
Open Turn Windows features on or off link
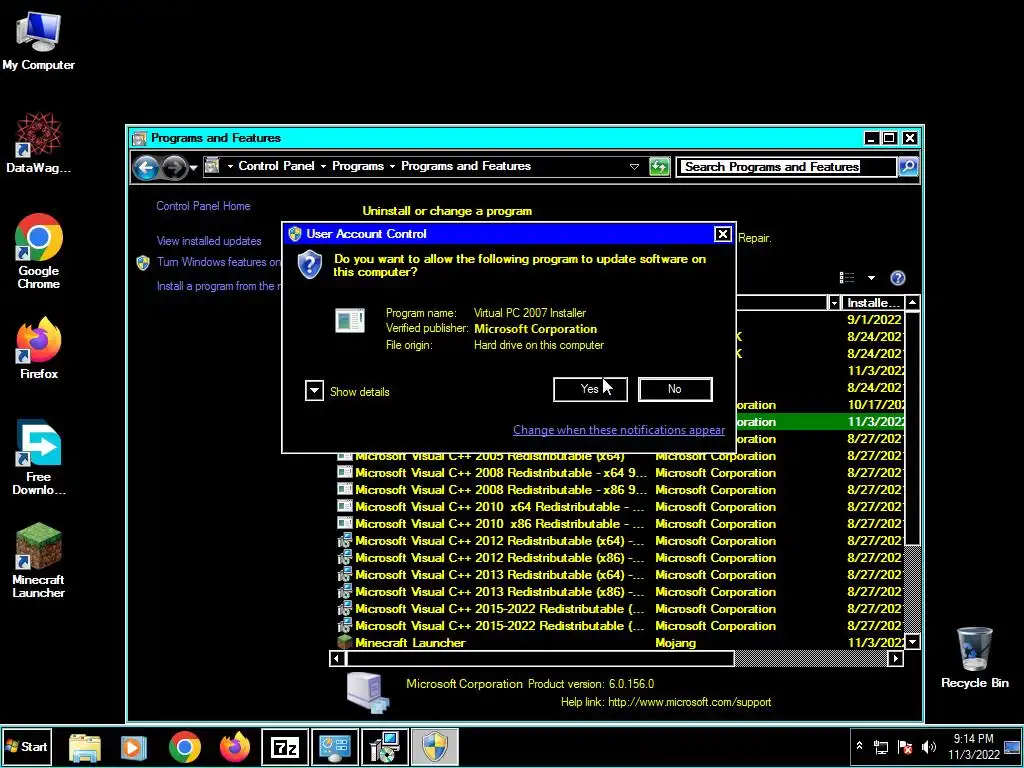pyautogui.click(x=219, y=262)
